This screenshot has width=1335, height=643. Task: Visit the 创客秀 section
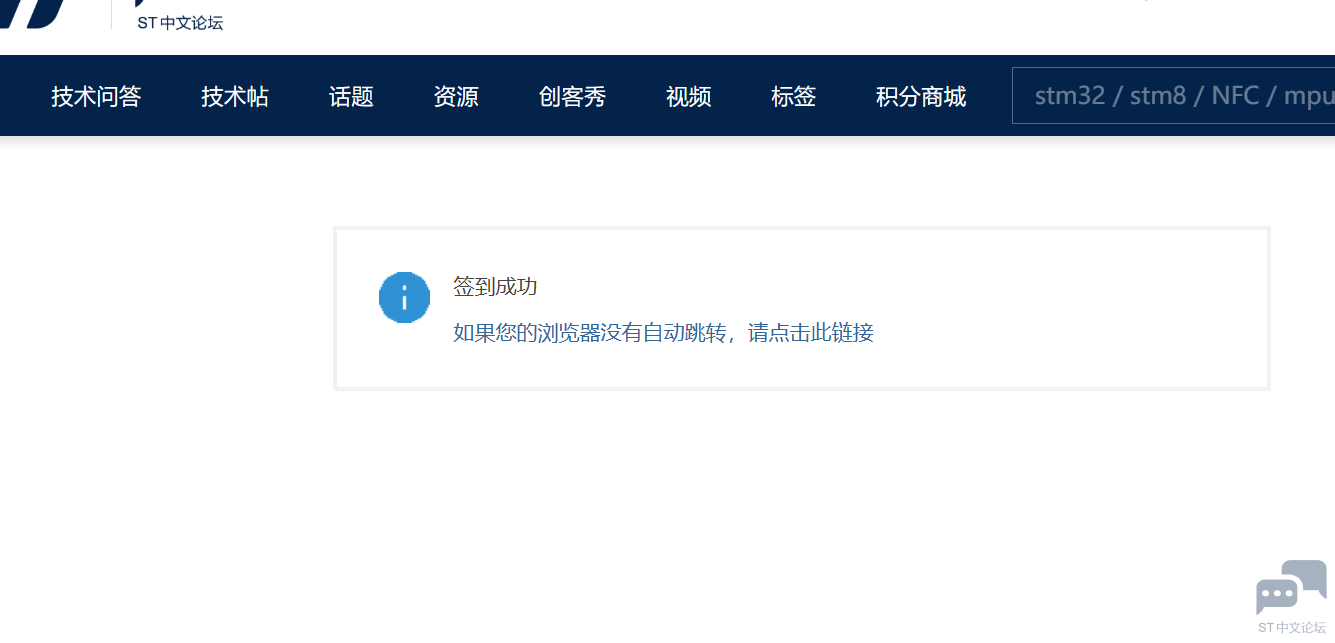point(572,96)
